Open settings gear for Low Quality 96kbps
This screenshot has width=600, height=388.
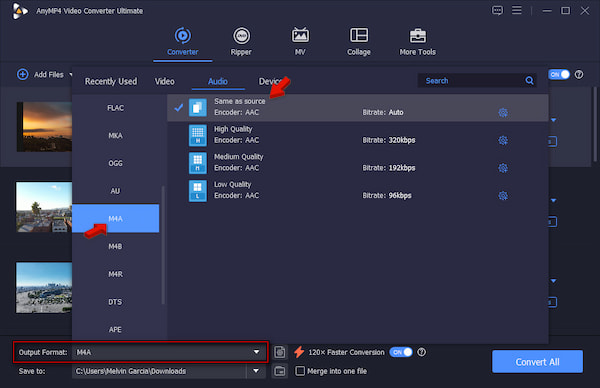(503, 196)
